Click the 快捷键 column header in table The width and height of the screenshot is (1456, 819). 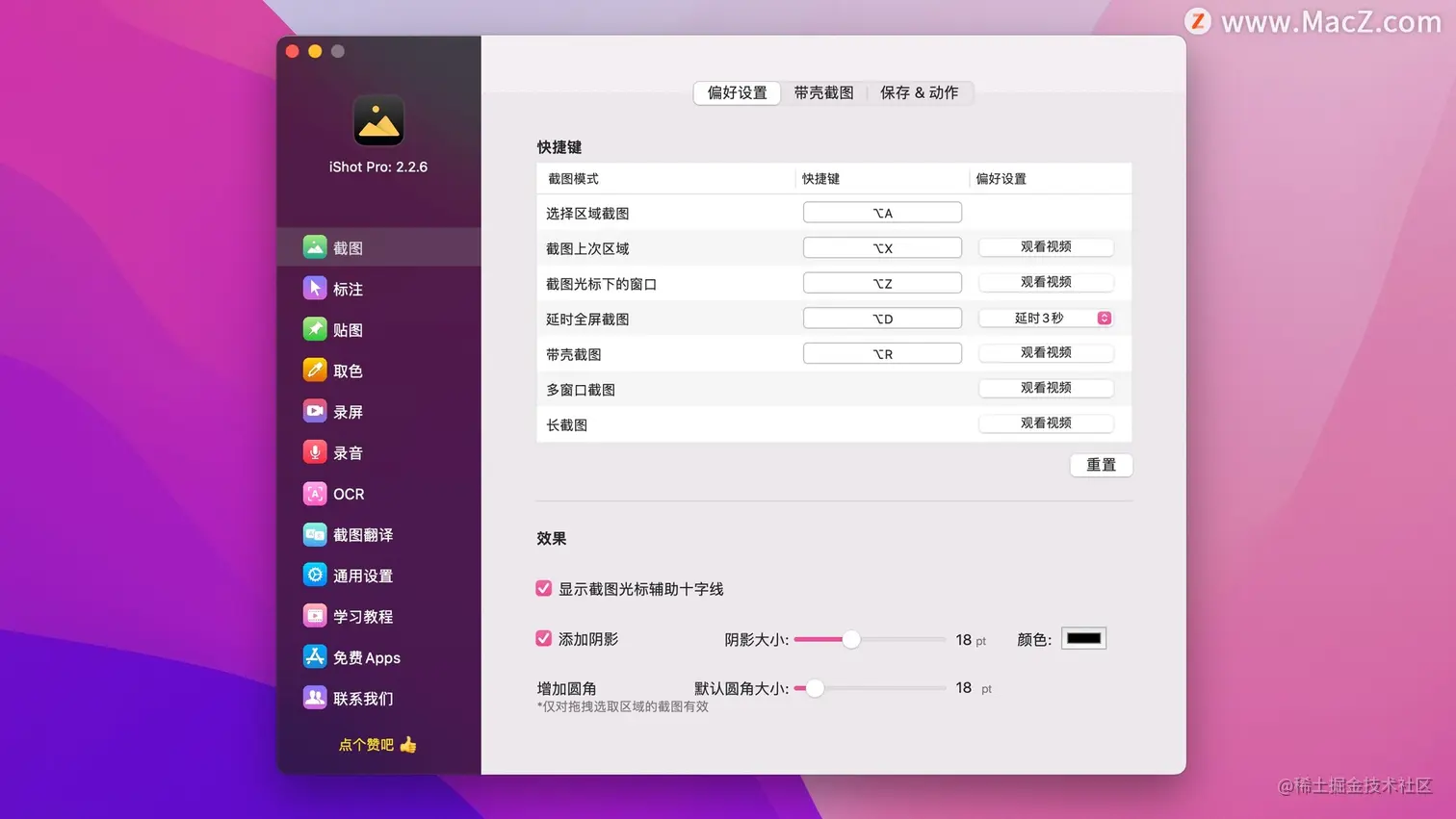(x=820, y=179)
